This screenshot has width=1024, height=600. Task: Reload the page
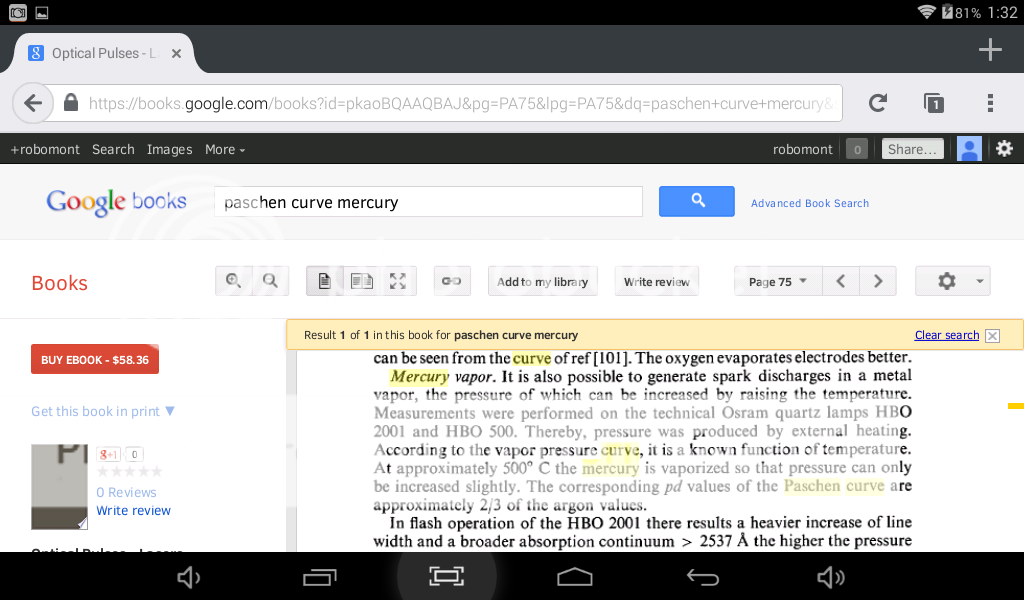[x=878, y=103]
